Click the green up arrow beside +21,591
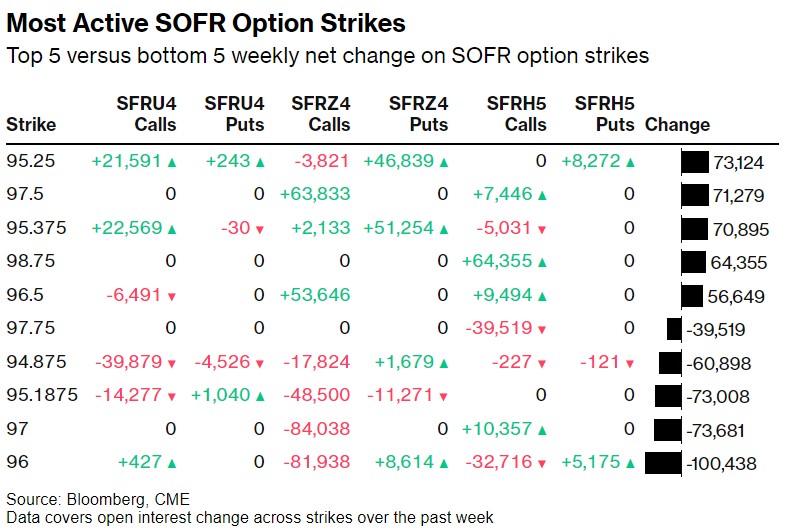792x532 pixels. coord(171,161)
